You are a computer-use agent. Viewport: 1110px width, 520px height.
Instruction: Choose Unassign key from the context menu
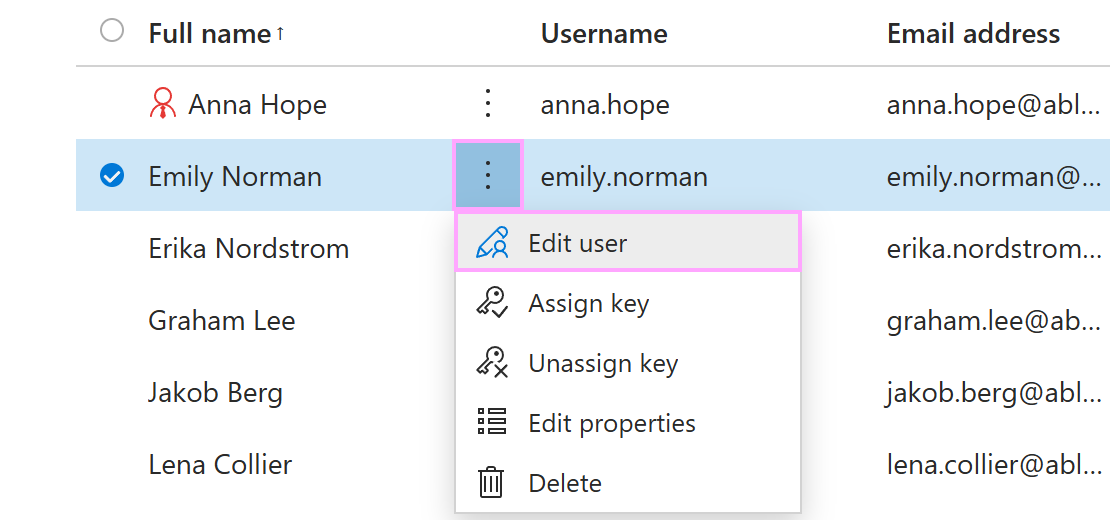[x=628, y=363]
